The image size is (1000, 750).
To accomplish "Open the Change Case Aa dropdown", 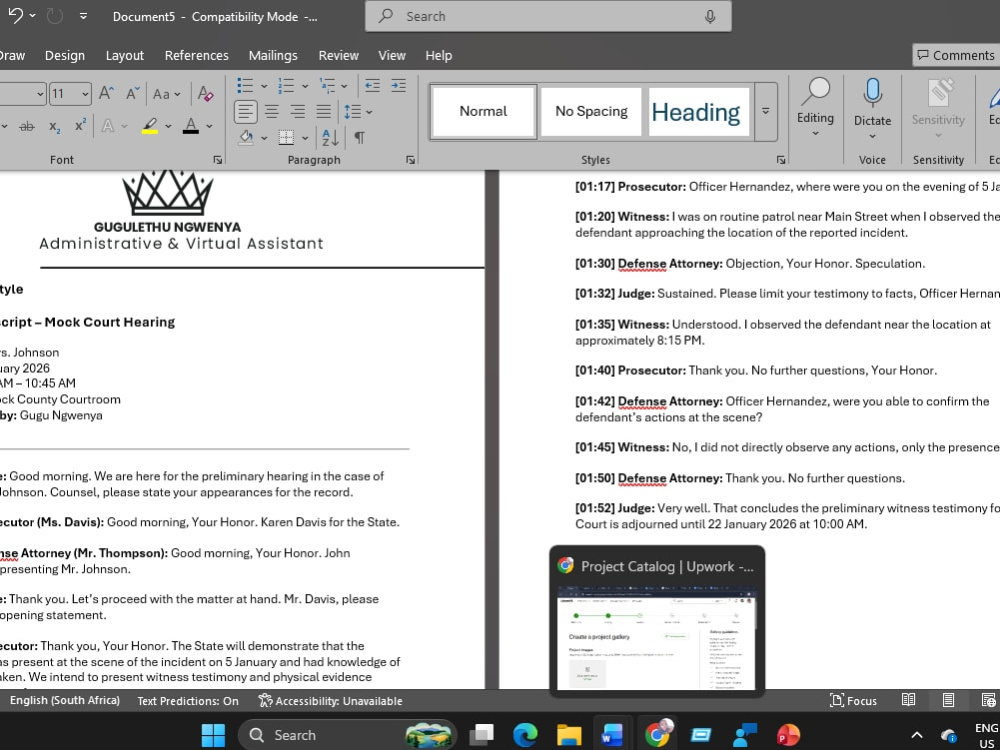I will (166, 94).
